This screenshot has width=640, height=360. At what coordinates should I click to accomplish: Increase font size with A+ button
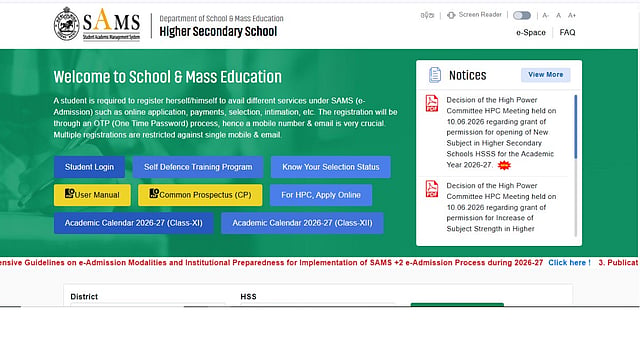(x=571, y=16)
